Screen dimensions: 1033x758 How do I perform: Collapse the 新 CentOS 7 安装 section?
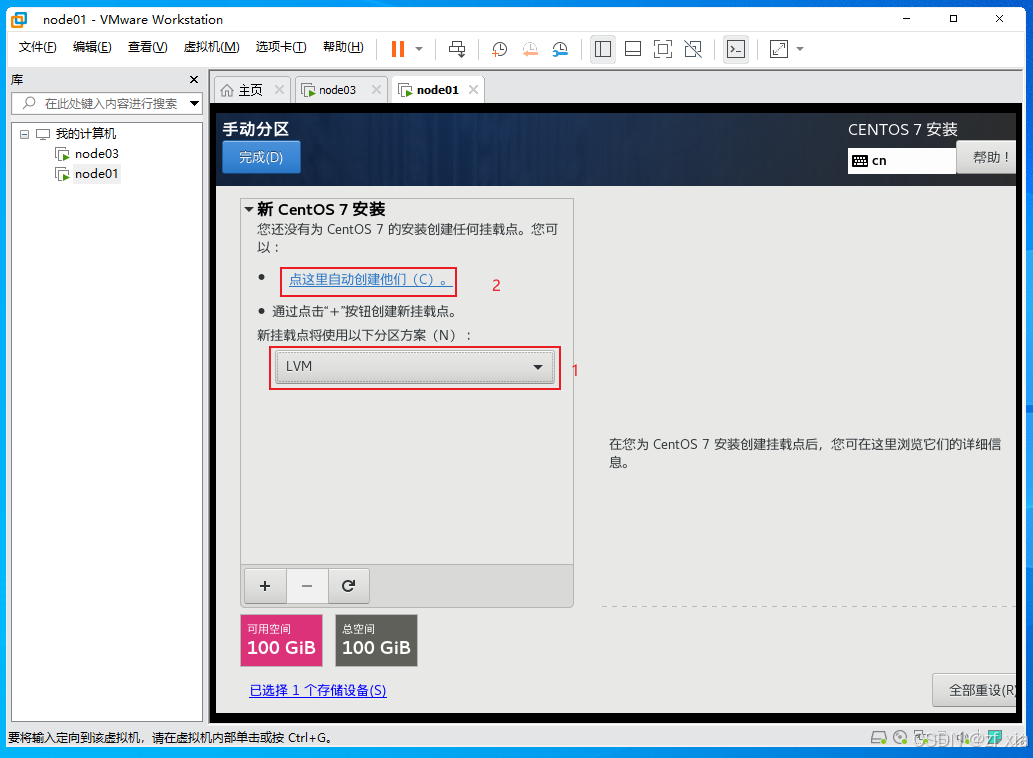tap(249, 209)
